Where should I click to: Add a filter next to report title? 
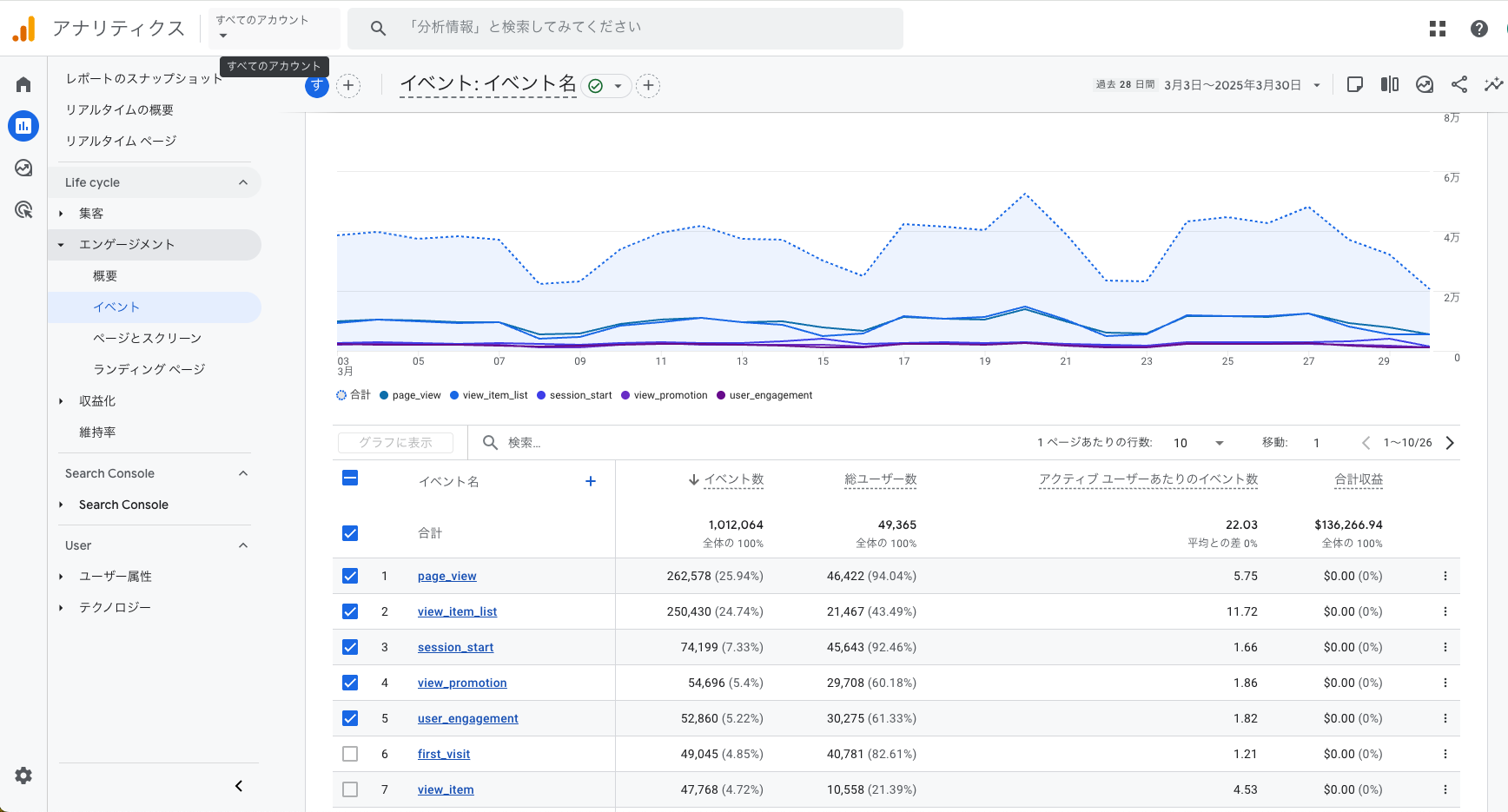click(x=648, y=85)
